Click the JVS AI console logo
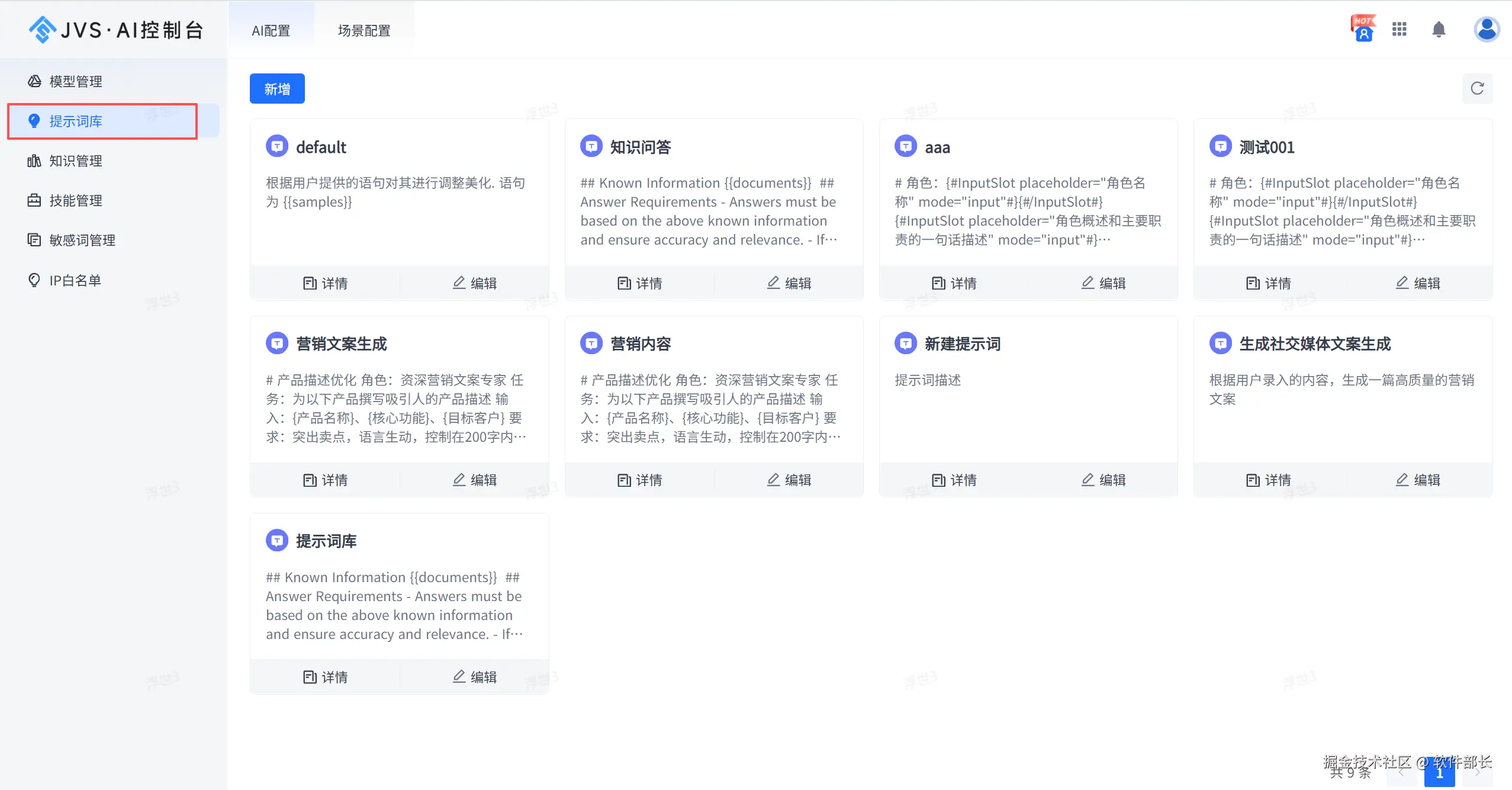 coord(116,30)
